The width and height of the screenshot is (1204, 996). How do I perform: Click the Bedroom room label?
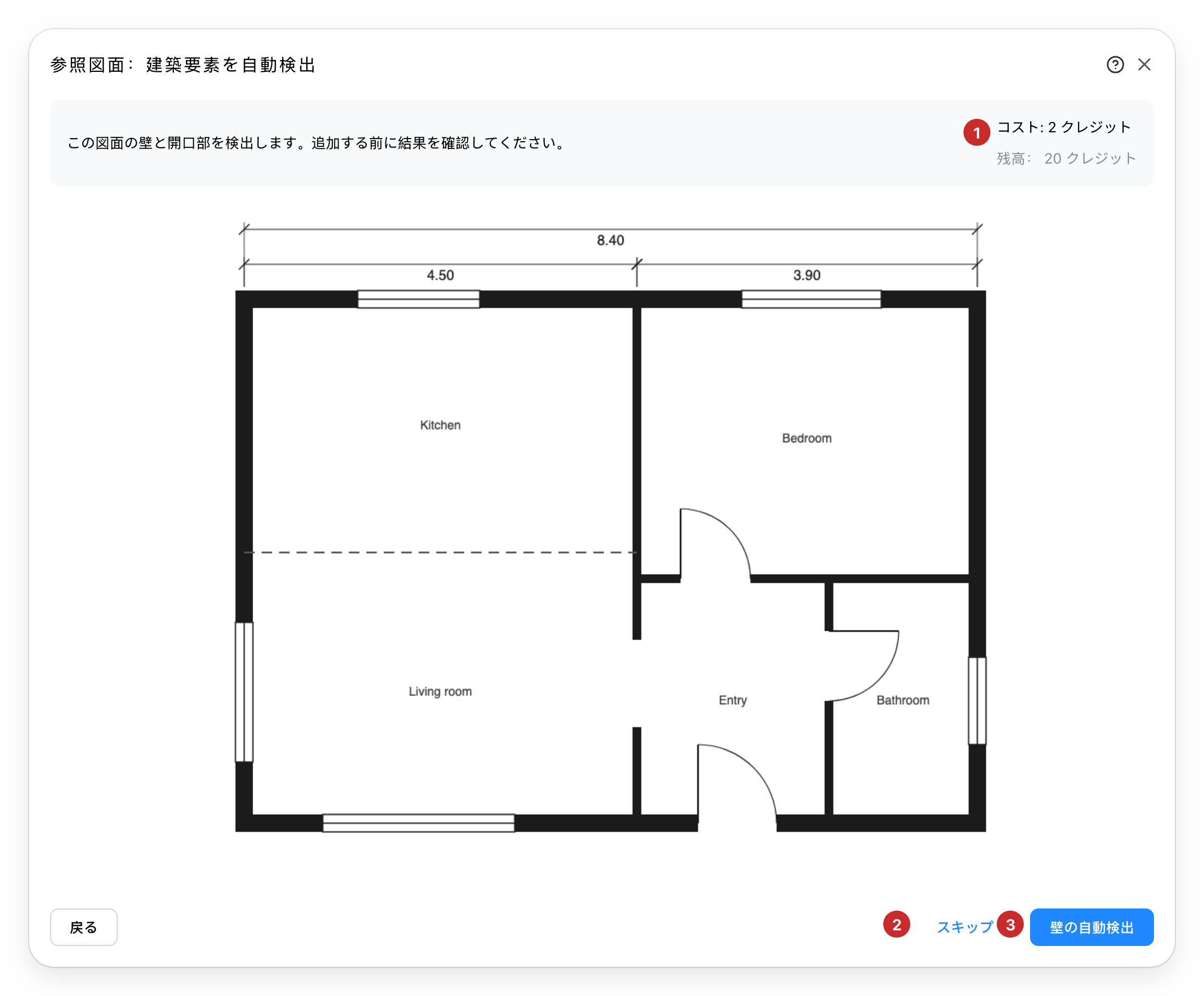tap(807, 438)
